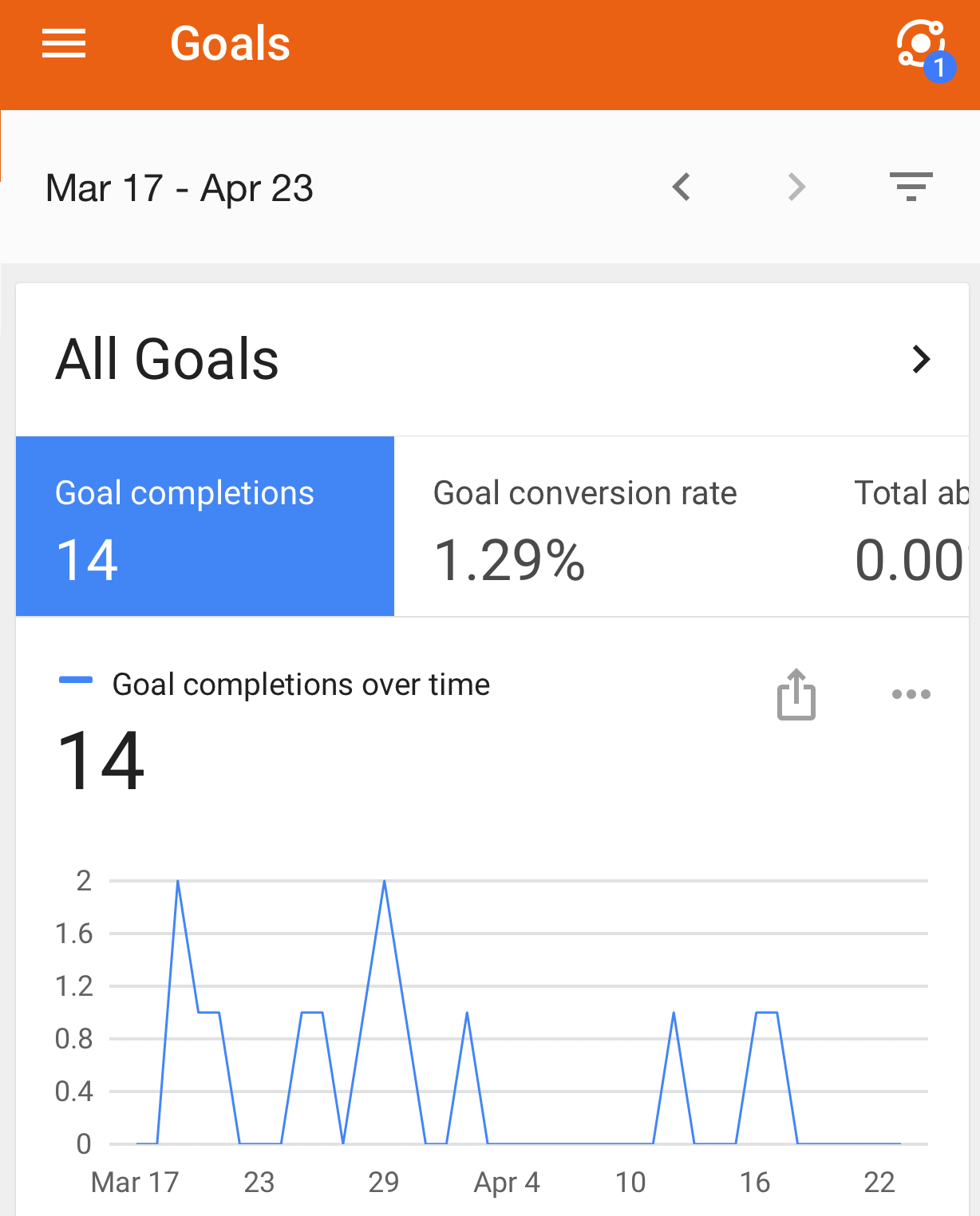Go to next date range
Image resolution: width=980 pixels, height=1216 pixels.
click(796, 188)
